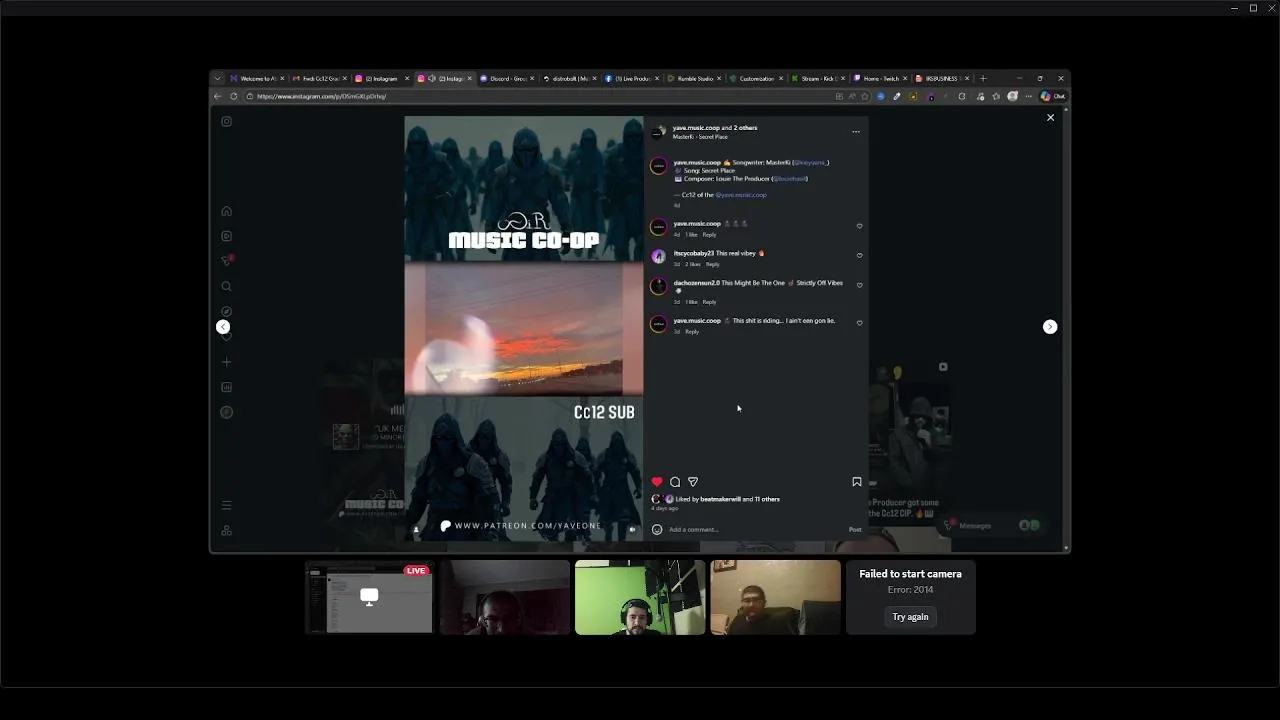Image resolution: width=1280 pixels, height=720 pixels.
Task: Switch to the Home - Twitch browser tab
Action: click(878, 78)
